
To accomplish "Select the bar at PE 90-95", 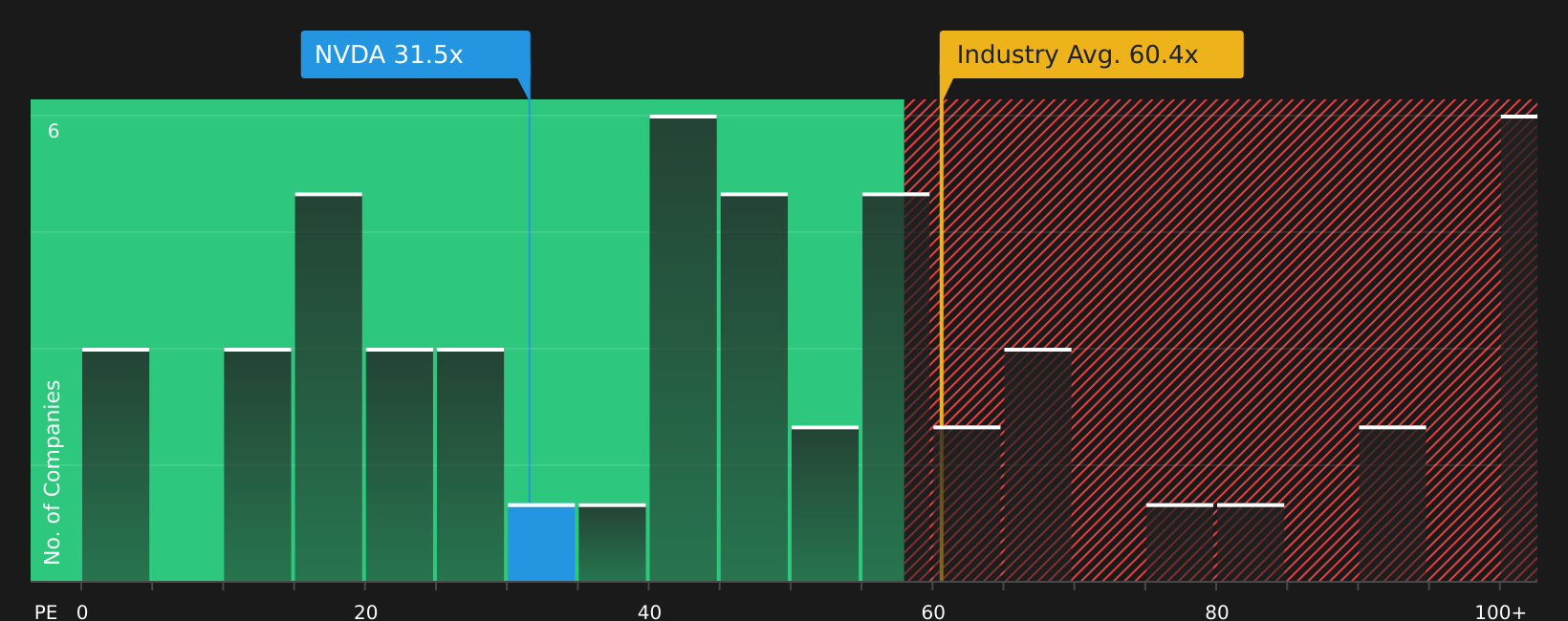I will [1392, 503].
